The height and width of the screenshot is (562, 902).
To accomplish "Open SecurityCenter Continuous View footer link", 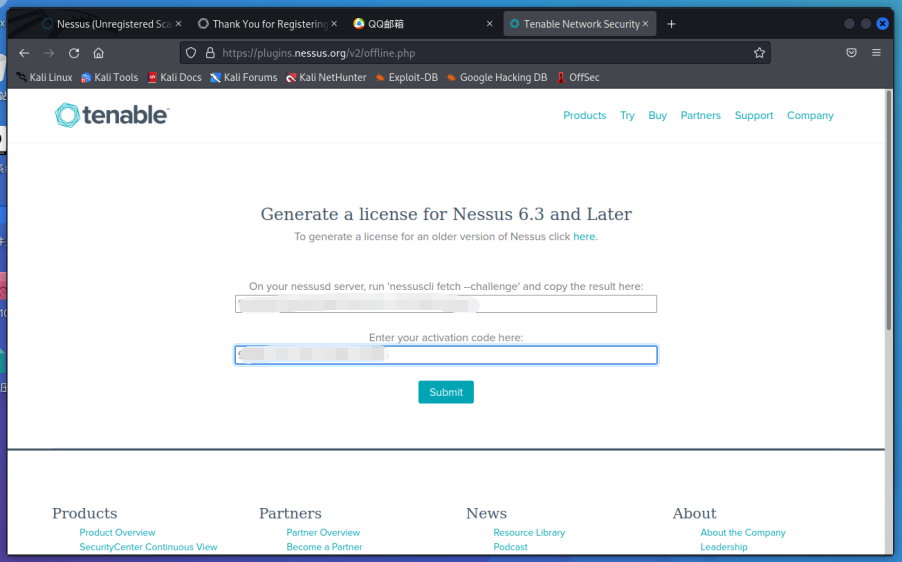I will point(148,547).
